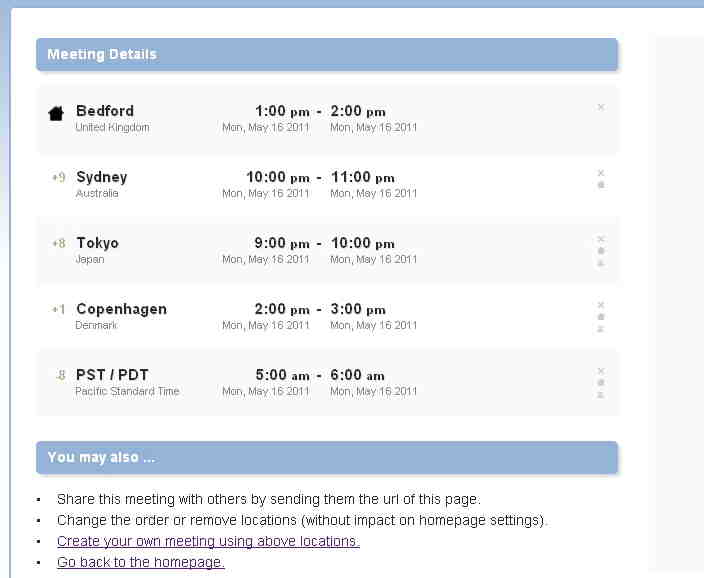Remove Copenhagen from the meeting
This screenshot has width=704, height=578.
[x=600, y=304]
